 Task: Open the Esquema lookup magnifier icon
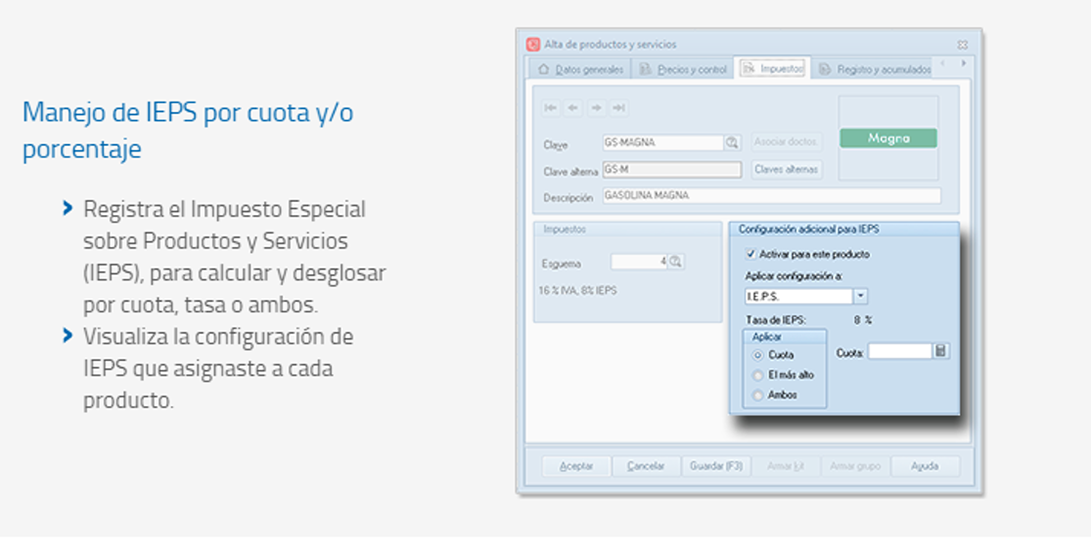click(x=676, y=262)
